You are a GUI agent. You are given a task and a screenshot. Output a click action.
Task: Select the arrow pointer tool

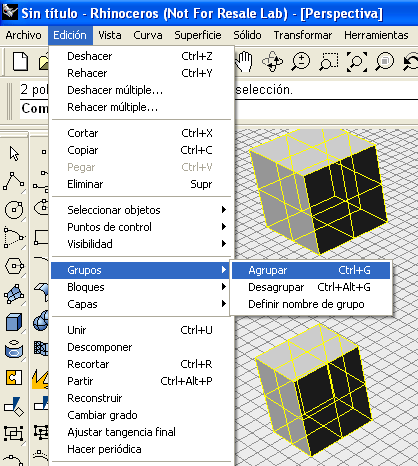(14, 154)
